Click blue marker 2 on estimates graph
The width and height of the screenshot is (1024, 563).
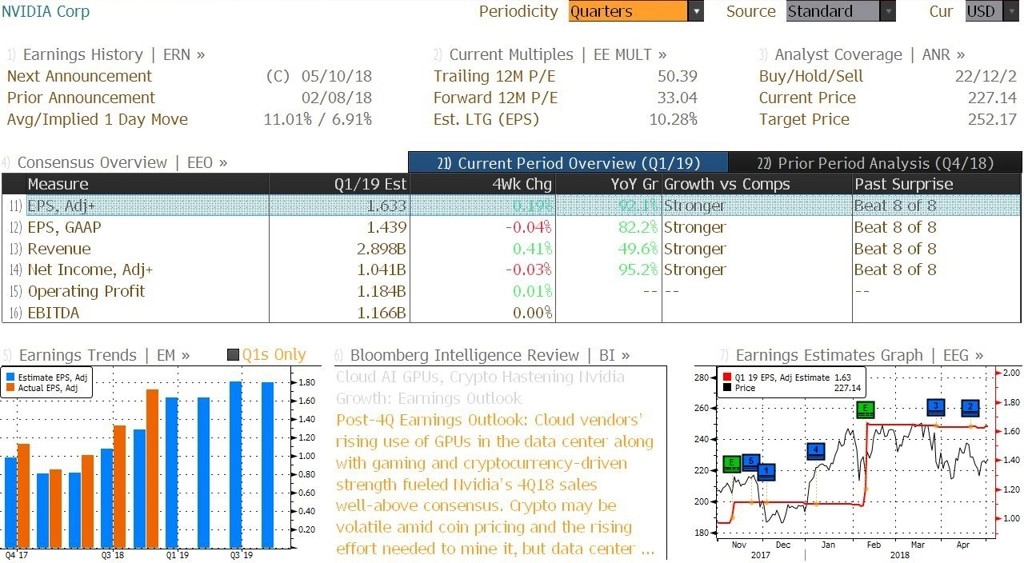click(x=970, y=408)
